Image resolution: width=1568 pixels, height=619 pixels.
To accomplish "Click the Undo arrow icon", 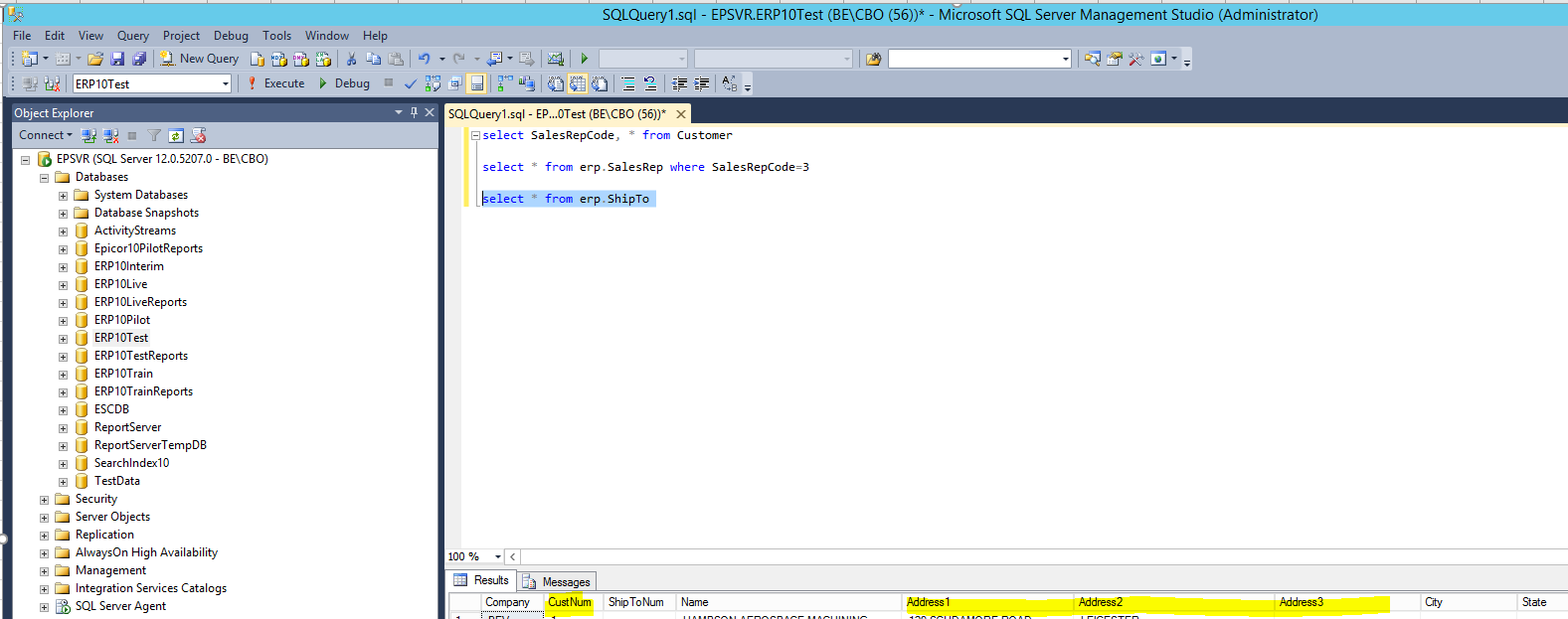I will tap(425, 59).
